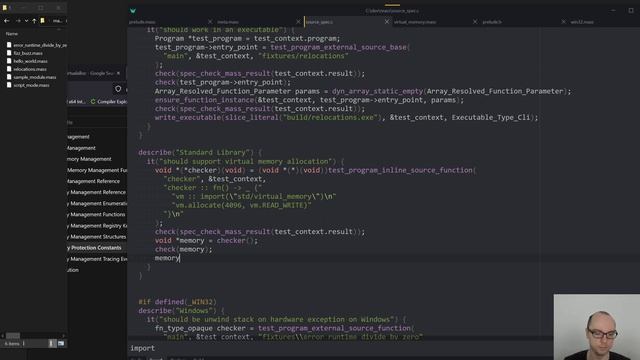Go up one folder in File Explorer
This screenshot has width=640, height=360.
click(x=34, y=20)
